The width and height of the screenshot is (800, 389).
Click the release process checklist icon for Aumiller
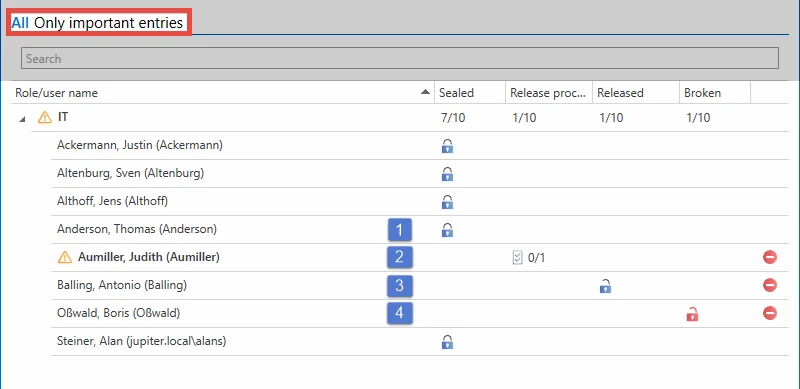click(x=517, y=258)
